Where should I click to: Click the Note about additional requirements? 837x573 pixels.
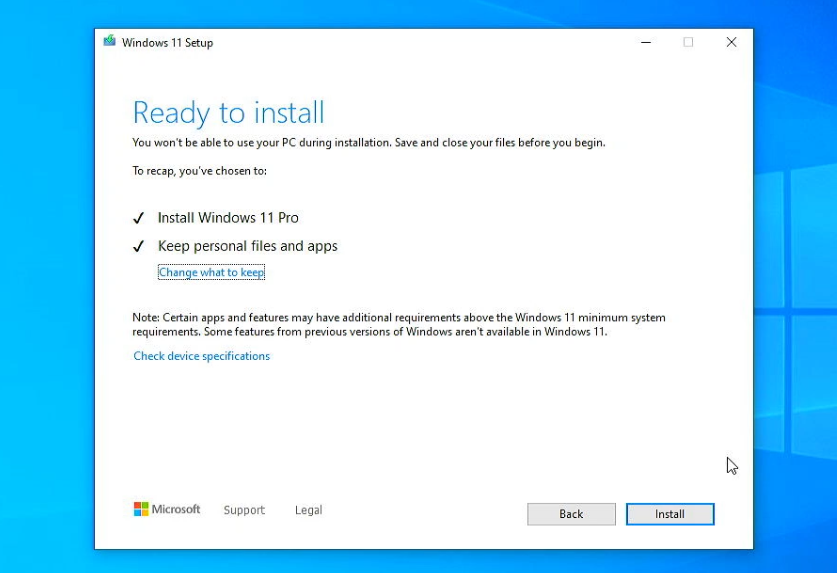(x=399, y=324)
